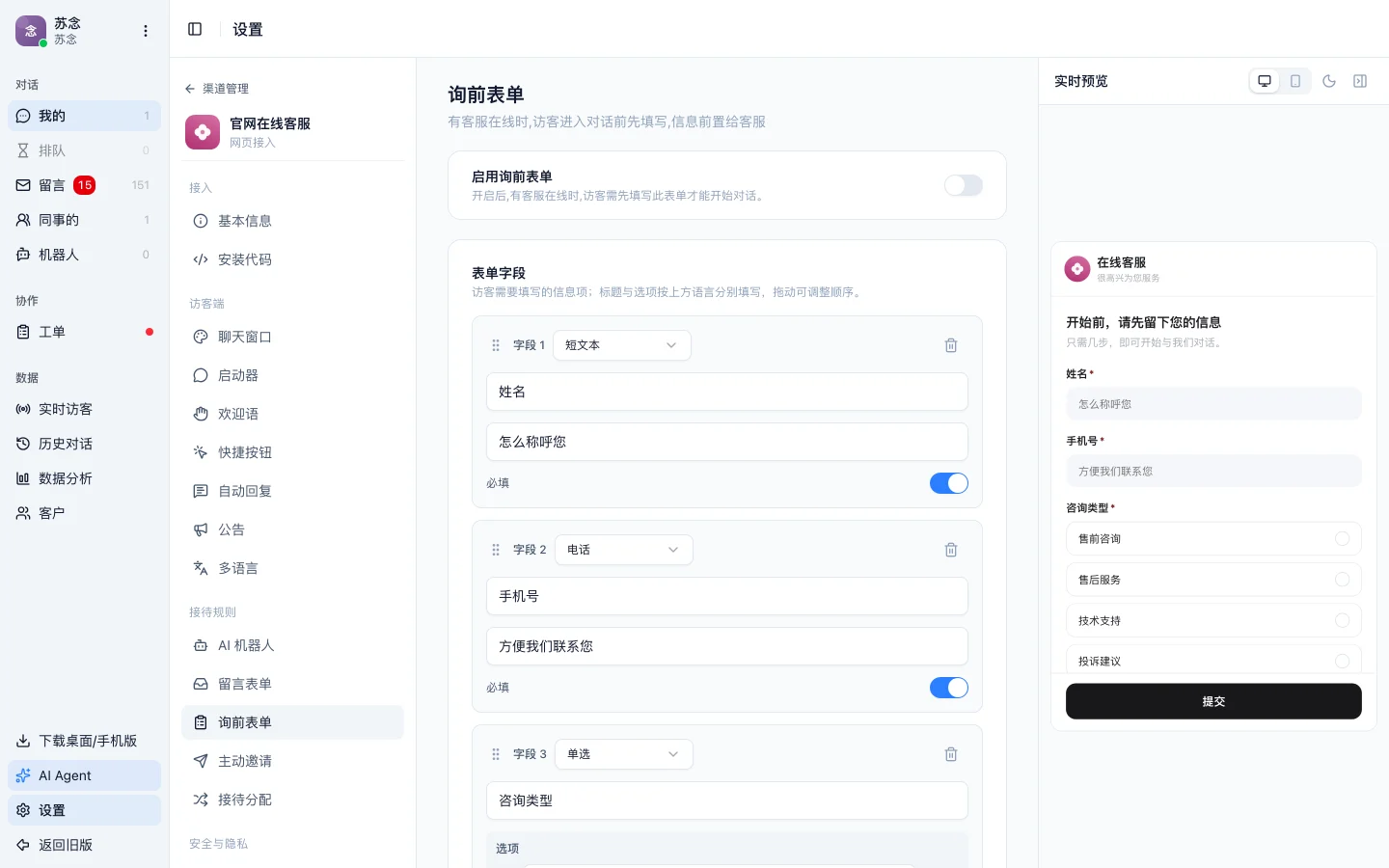Edit the 咨询类型 title field
1389x868 pixels.
point(727,800)
